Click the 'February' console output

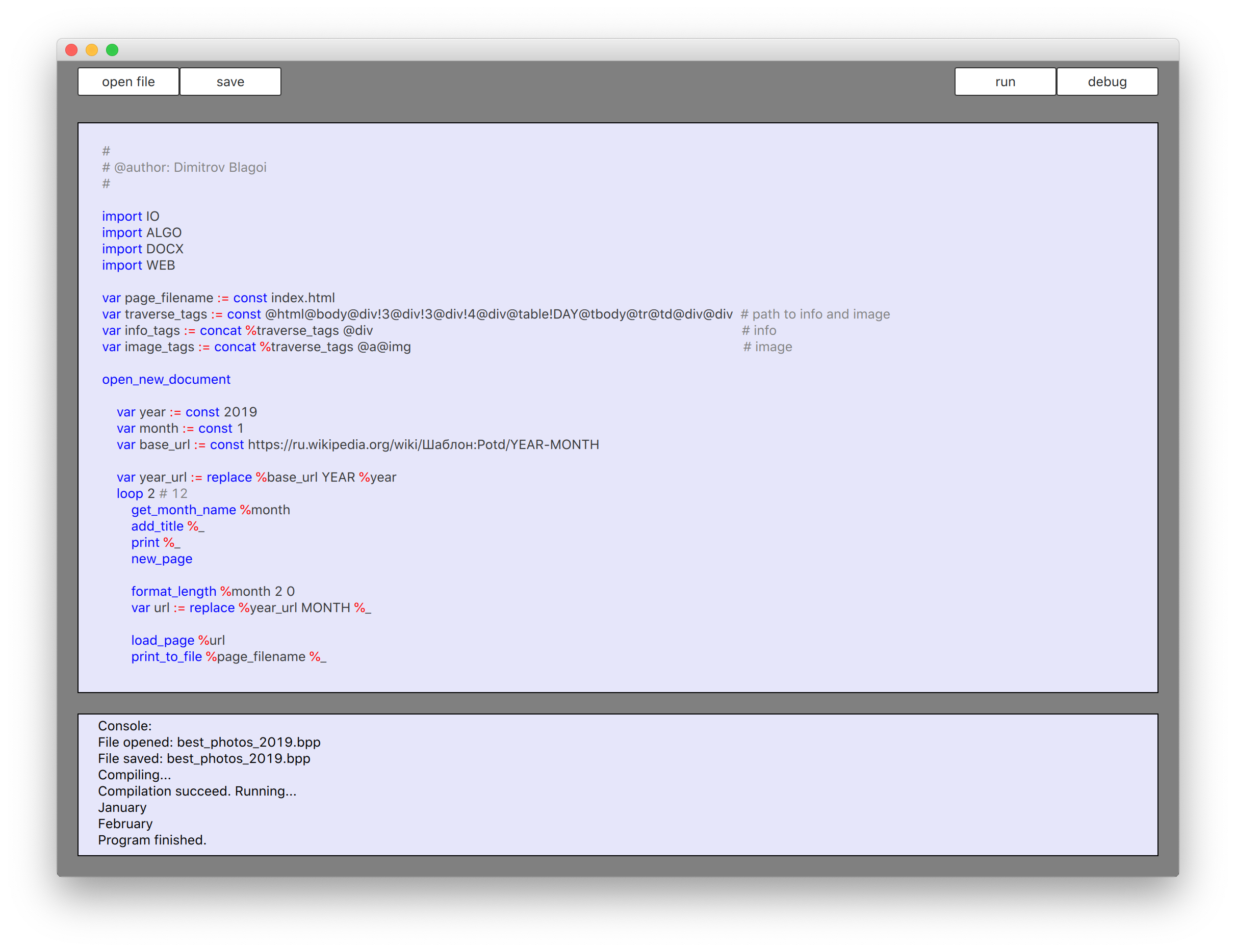(x=125, y=824)
